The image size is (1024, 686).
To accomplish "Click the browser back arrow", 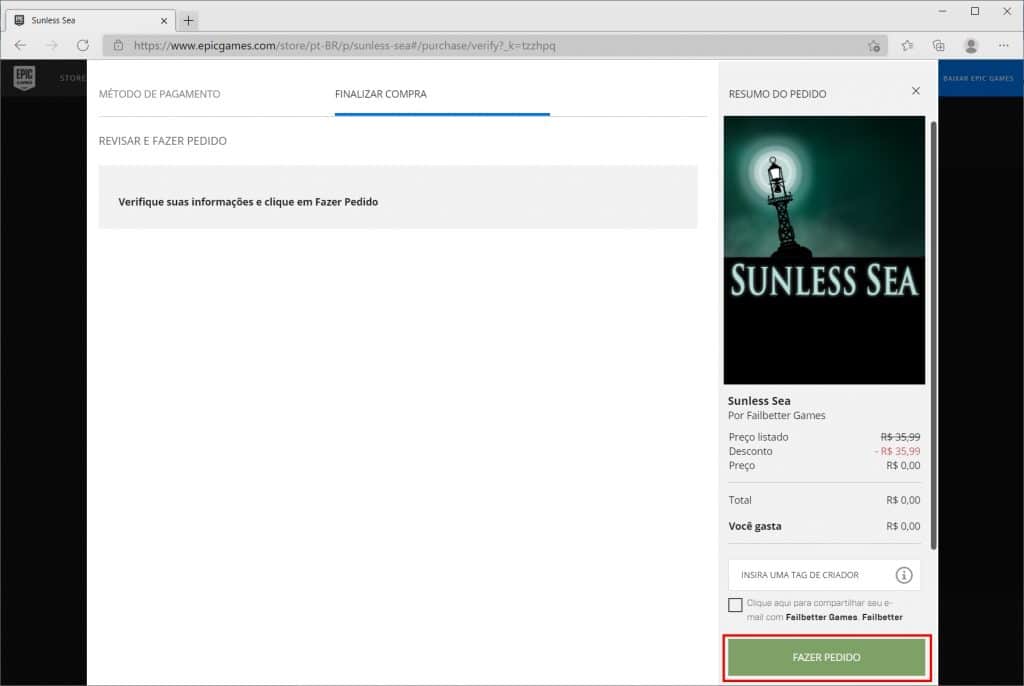I will point(20,46).
